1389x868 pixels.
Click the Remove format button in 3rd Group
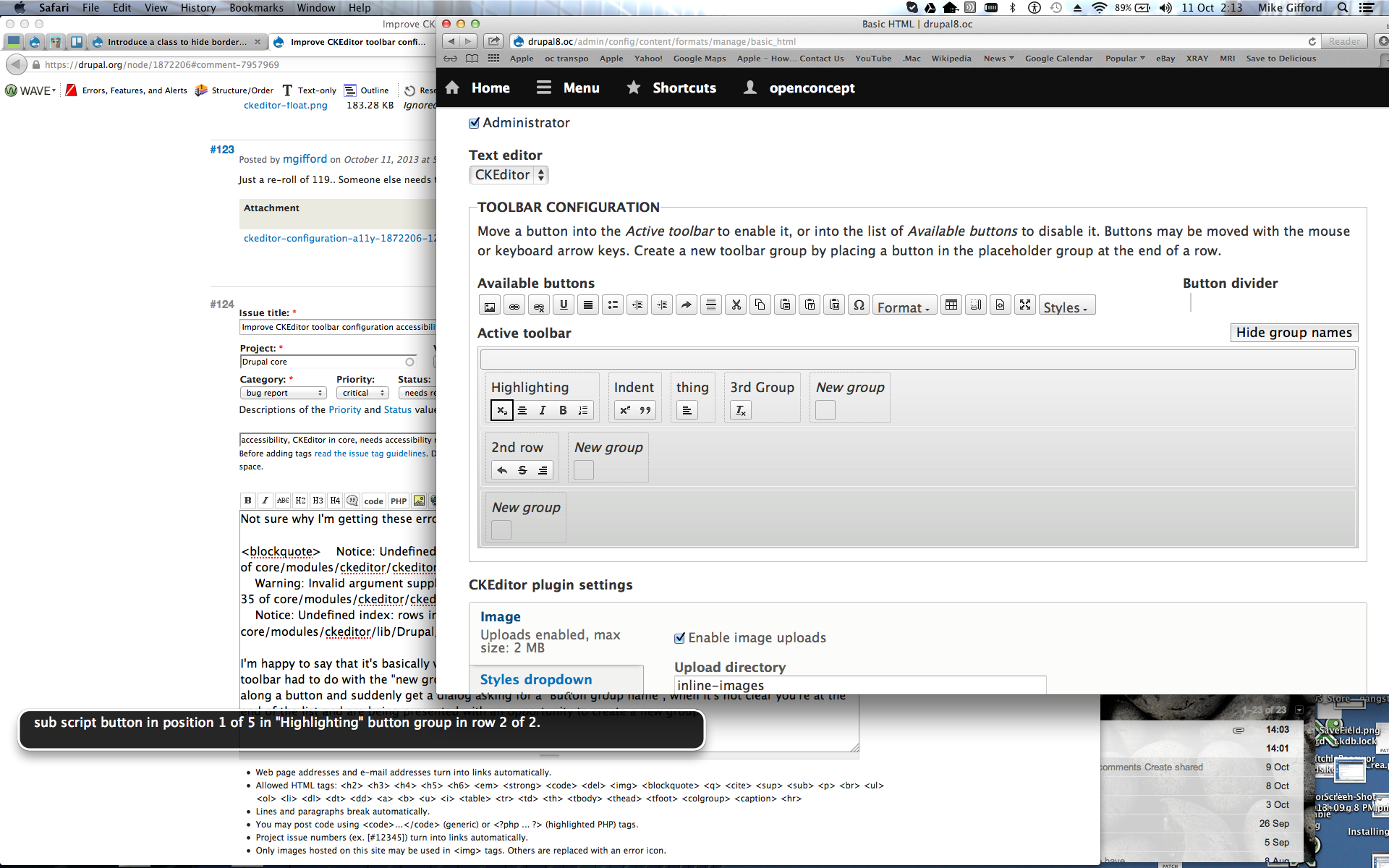click(740, 410)
